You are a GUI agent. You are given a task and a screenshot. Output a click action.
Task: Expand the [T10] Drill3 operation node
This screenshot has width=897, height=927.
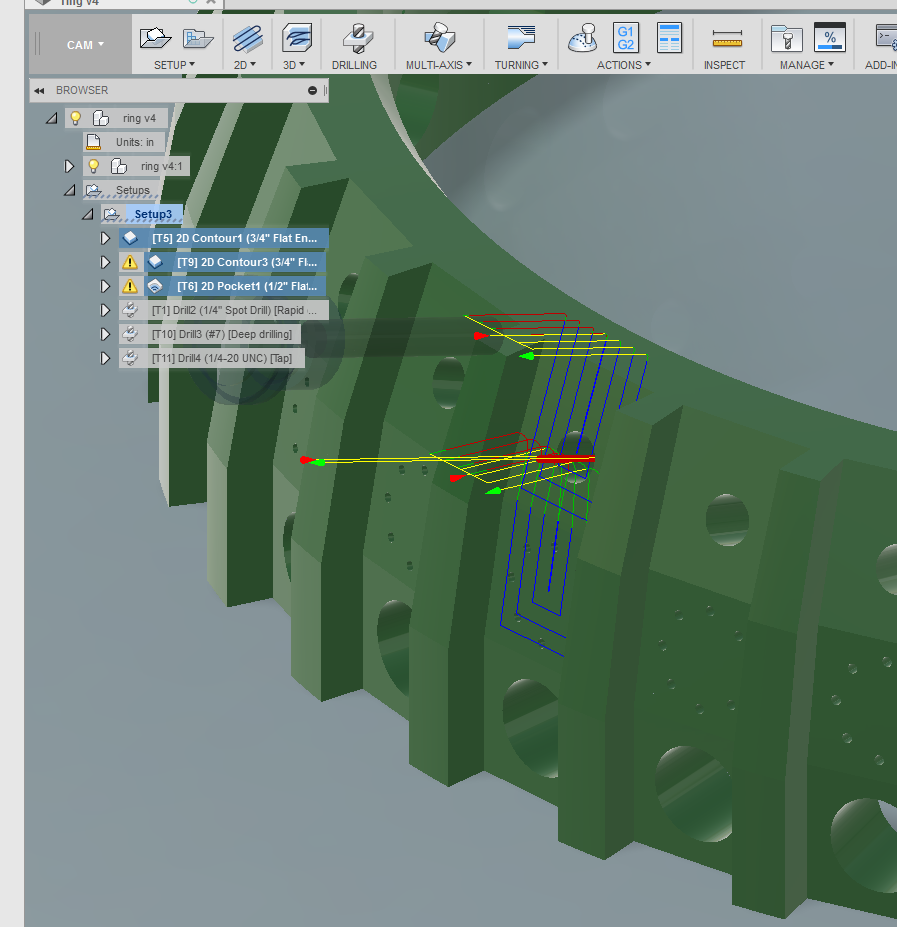tap(105, 334)
